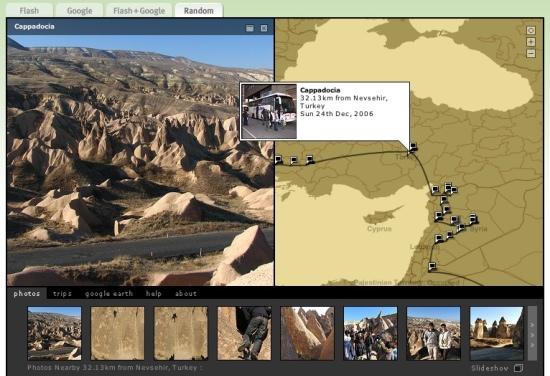Select the two people posing thumbnail
550x376 pixels.
(434, 333)
